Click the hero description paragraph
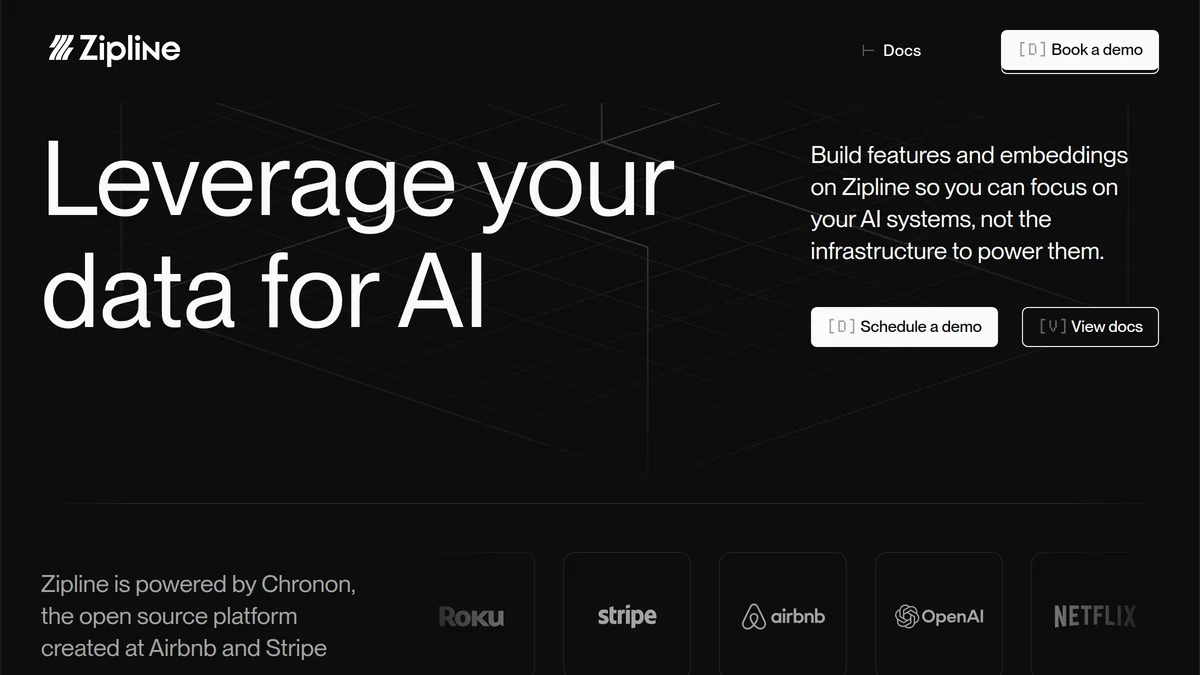 [968, 203]
